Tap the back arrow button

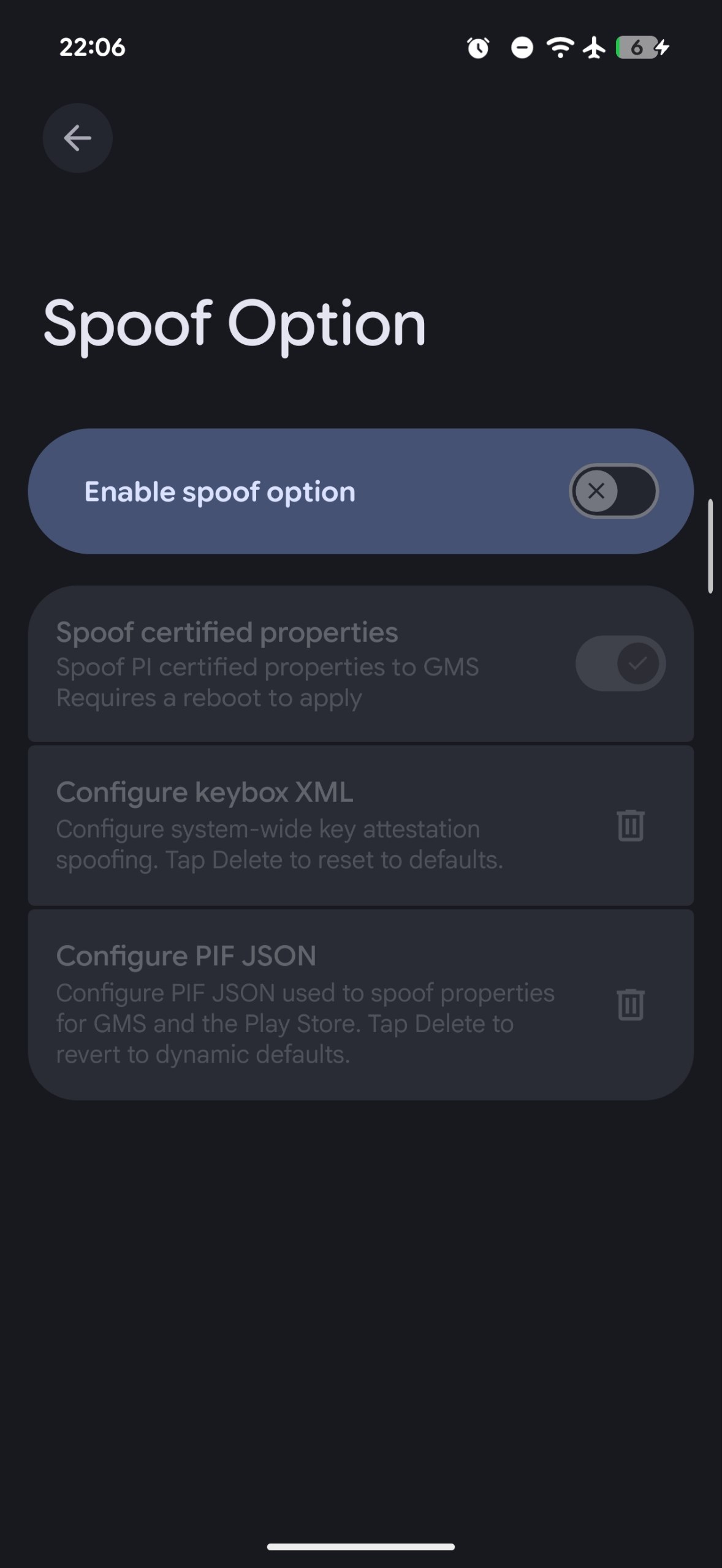coord(77,138)
